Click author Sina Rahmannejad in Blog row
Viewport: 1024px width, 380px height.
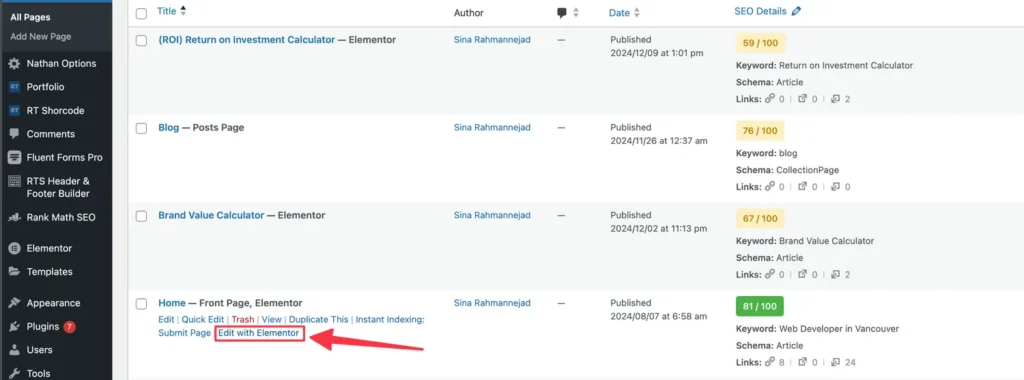pos(492,127)
